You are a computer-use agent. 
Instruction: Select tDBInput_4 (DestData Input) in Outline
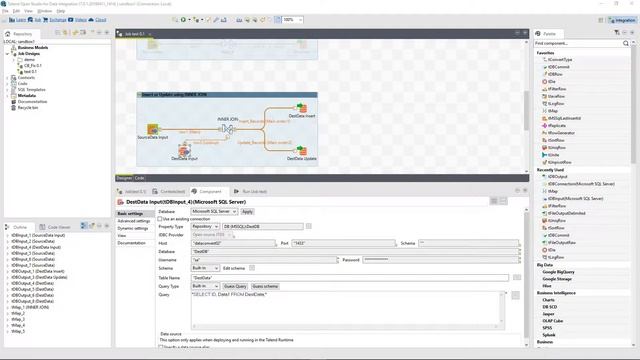tap(36, 247)
